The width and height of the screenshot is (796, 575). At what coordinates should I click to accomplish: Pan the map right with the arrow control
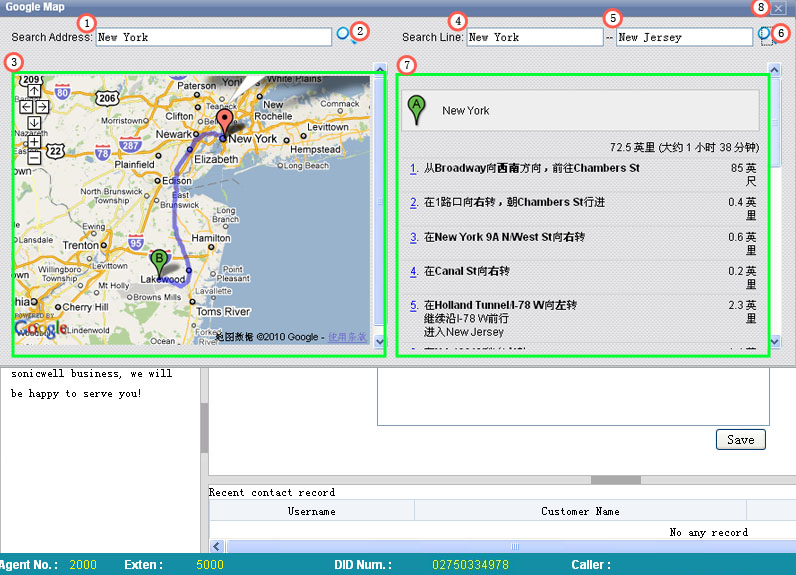coord(42,107)
